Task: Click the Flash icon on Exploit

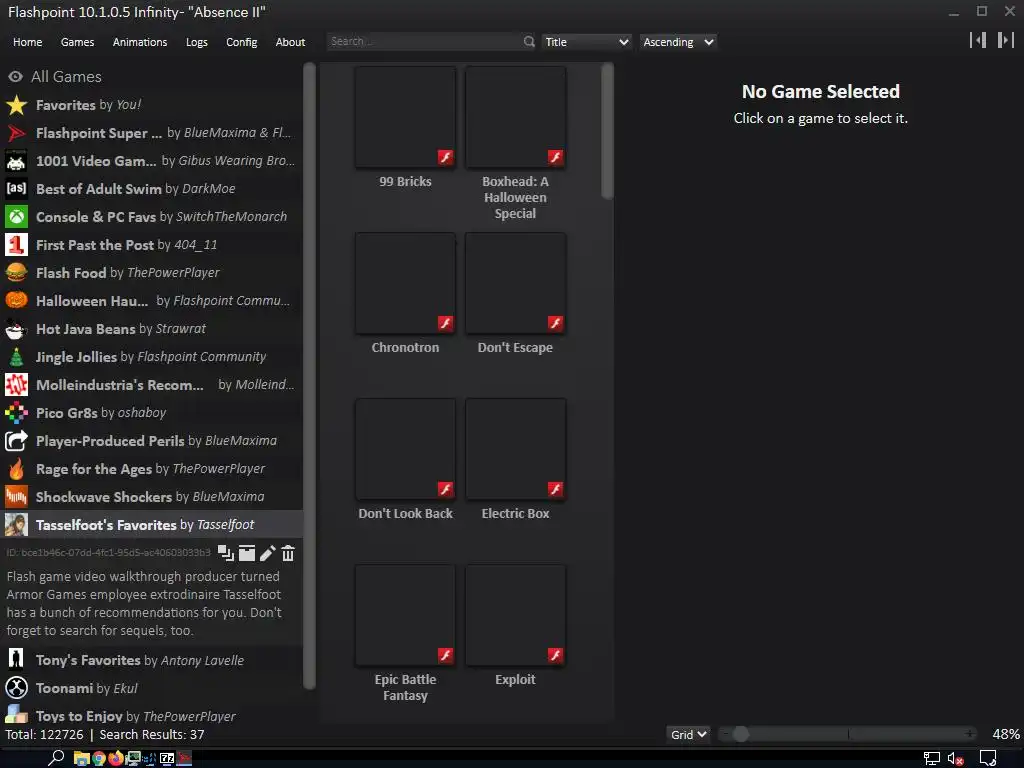Action: tap(555, 655)
